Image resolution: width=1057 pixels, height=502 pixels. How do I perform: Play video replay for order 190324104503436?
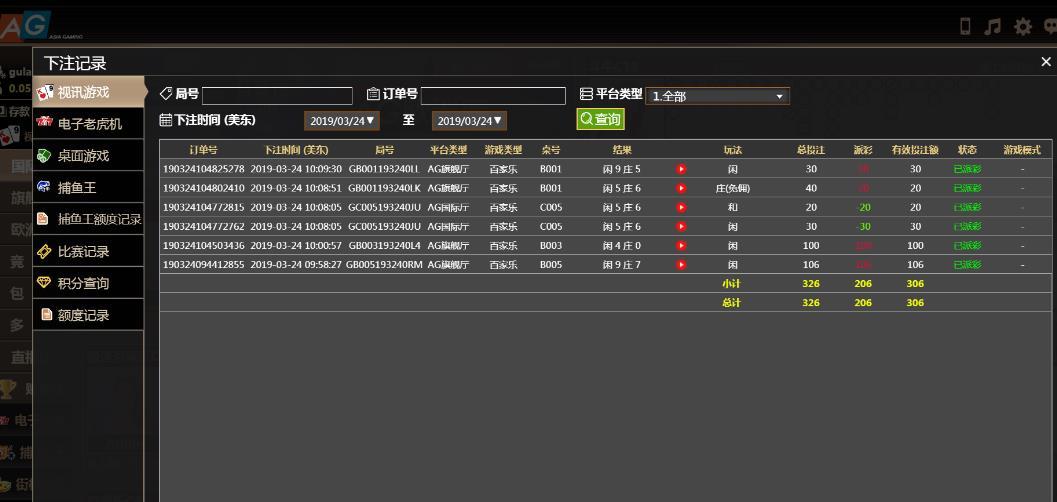pyautogui.click(x=681, y=246)
